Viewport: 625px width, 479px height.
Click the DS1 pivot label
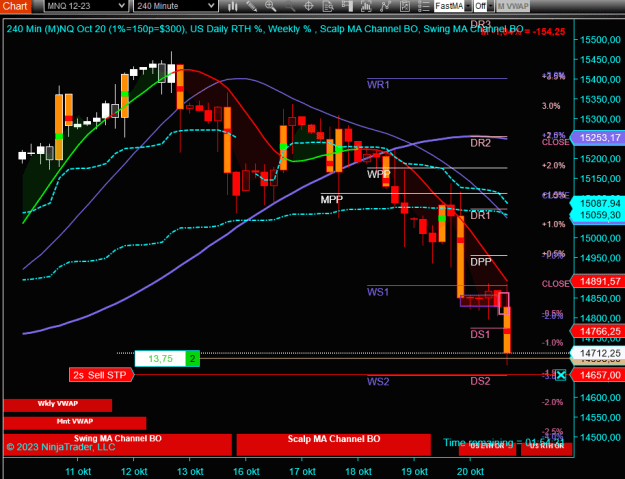480,334
